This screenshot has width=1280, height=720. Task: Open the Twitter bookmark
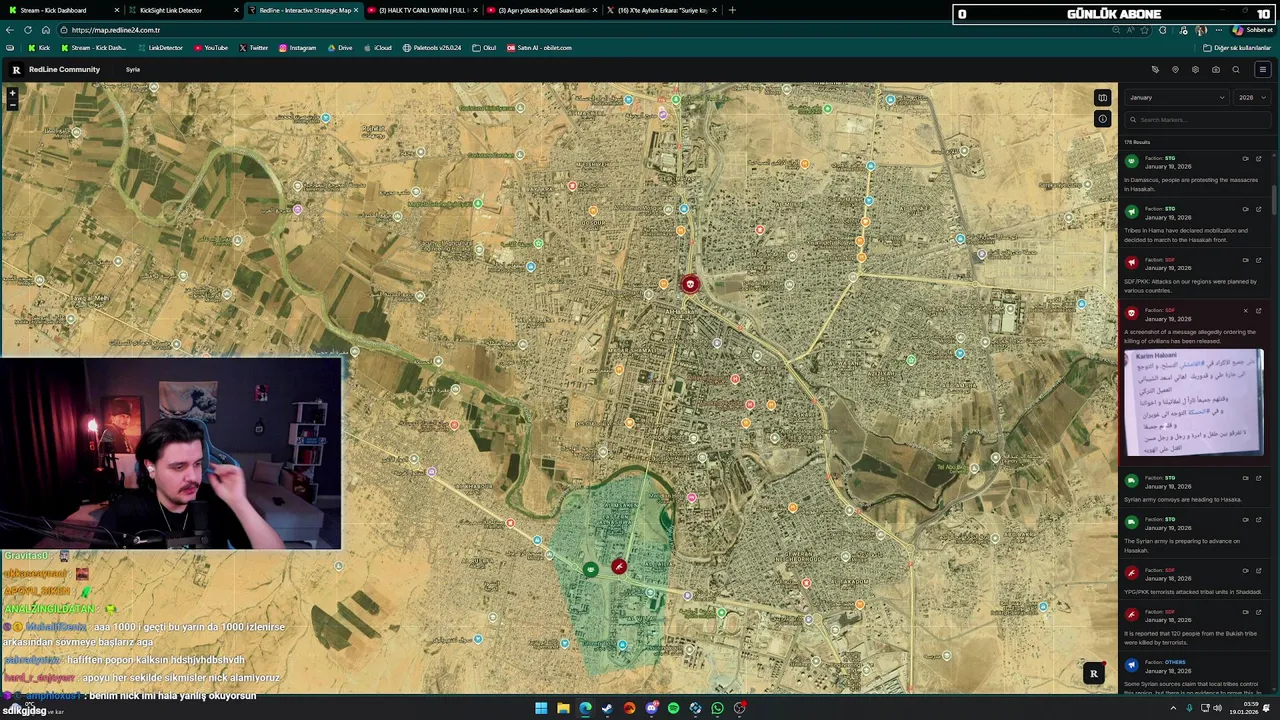tap(254, 48)
